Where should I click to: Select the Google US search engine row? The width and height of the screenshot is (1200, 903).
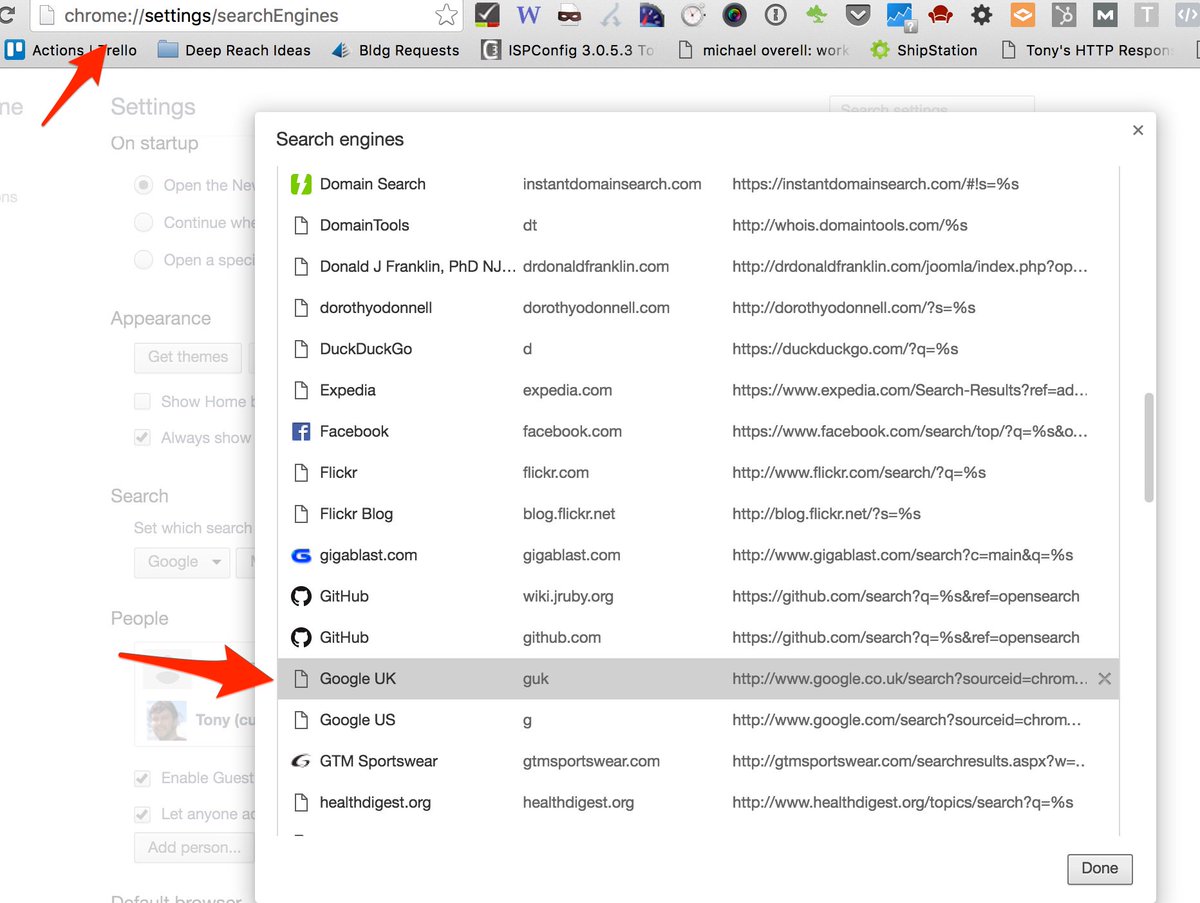pyautogui.click(x=698, y=720)
